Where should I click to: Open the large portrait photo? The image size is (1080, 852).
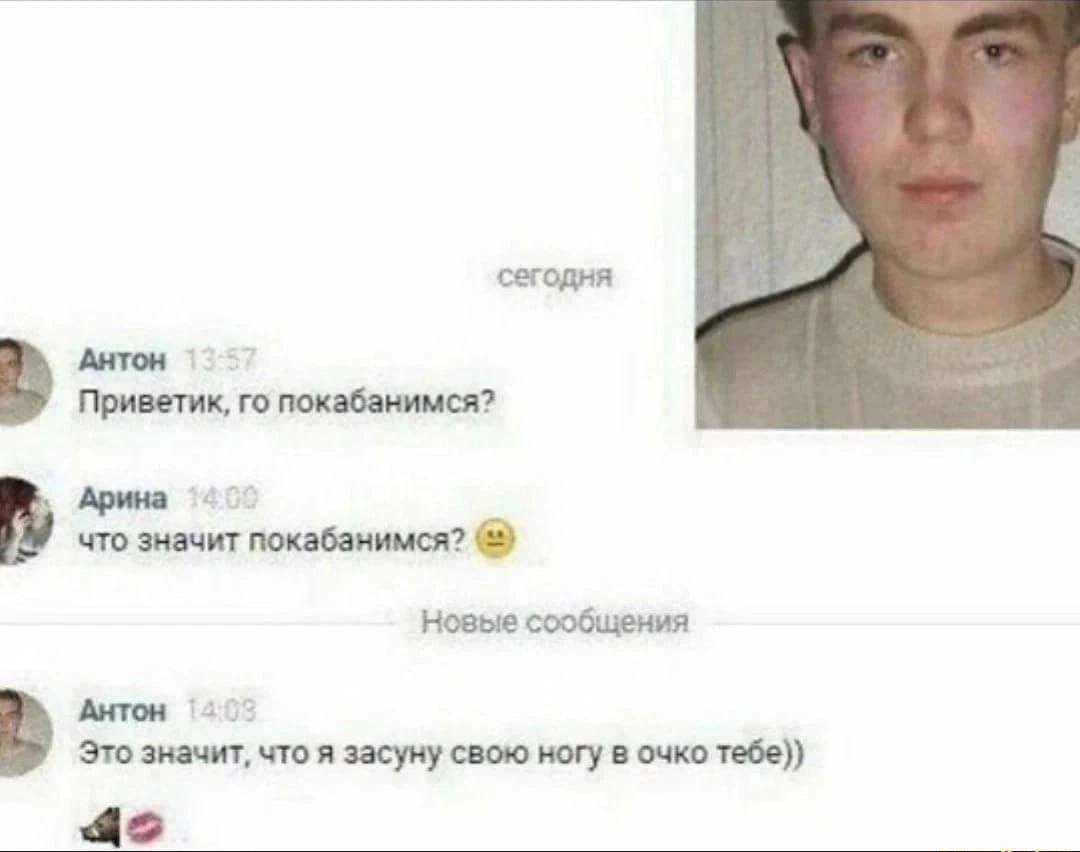888,214
